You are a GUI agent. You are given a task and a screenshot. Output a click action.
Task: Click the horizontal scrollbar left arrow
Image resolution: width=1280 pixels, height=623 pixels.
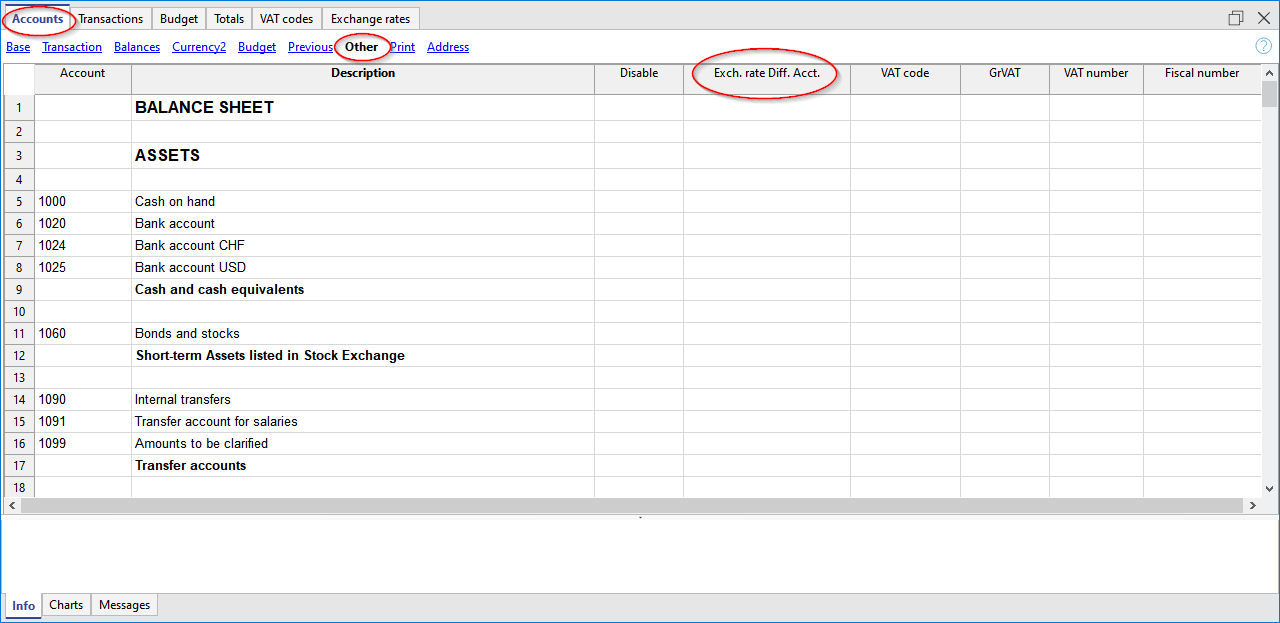[12, 506]
